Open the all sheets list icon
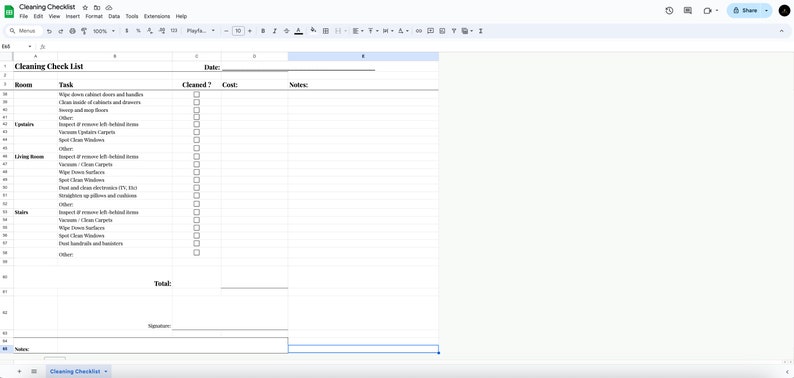Screen dimensions: 794x378 click(34, 371)
